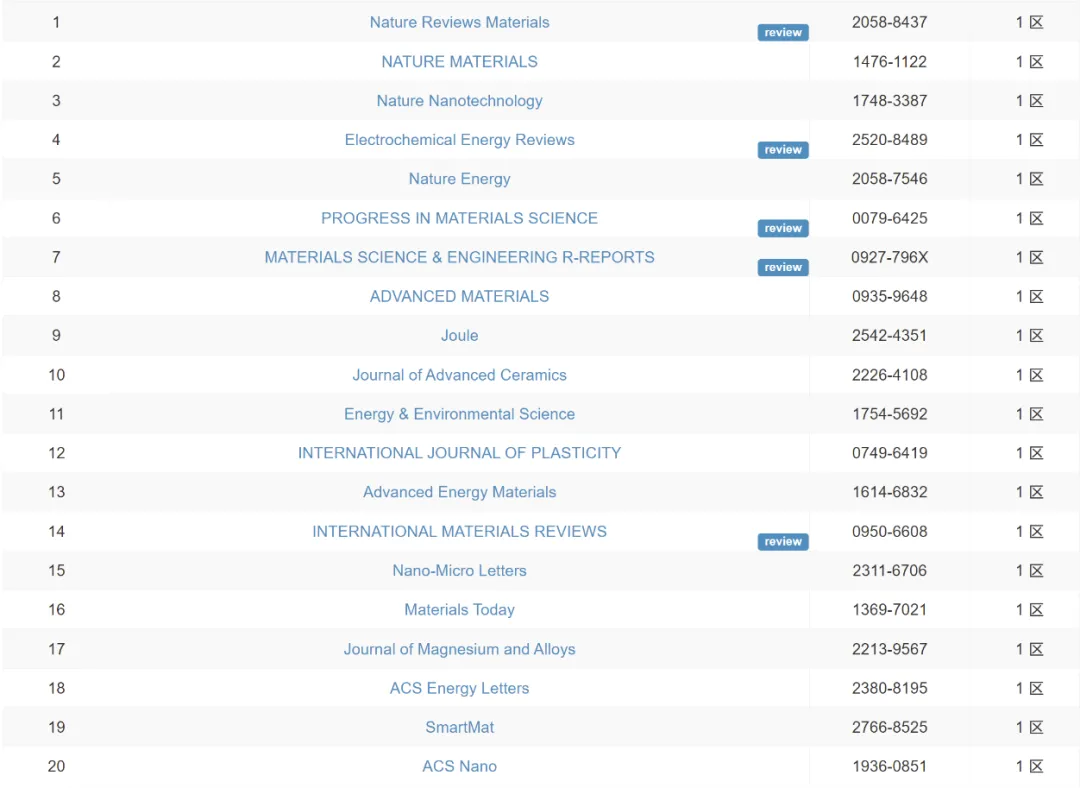Click the zone icon in Joule row
The width and height of the screenshot is (1080, 788).
click(x=1037, y=335)
